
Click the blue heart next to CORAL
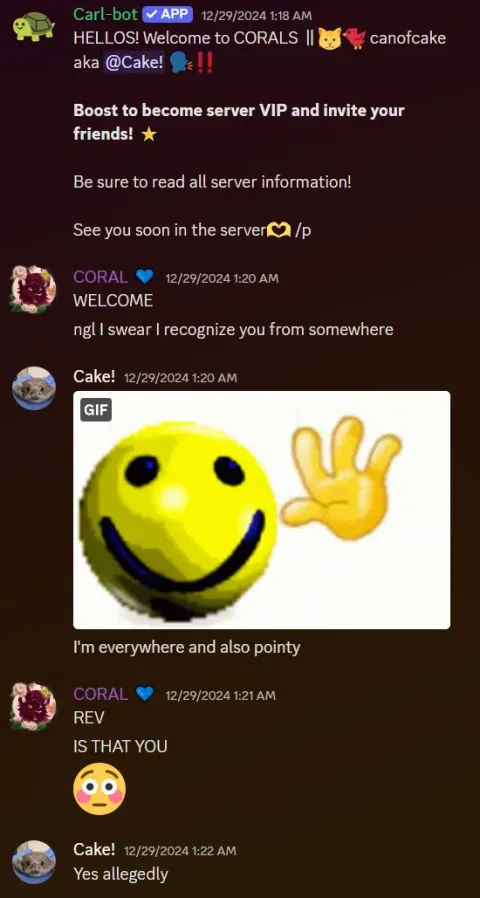[x=145, y=277]
